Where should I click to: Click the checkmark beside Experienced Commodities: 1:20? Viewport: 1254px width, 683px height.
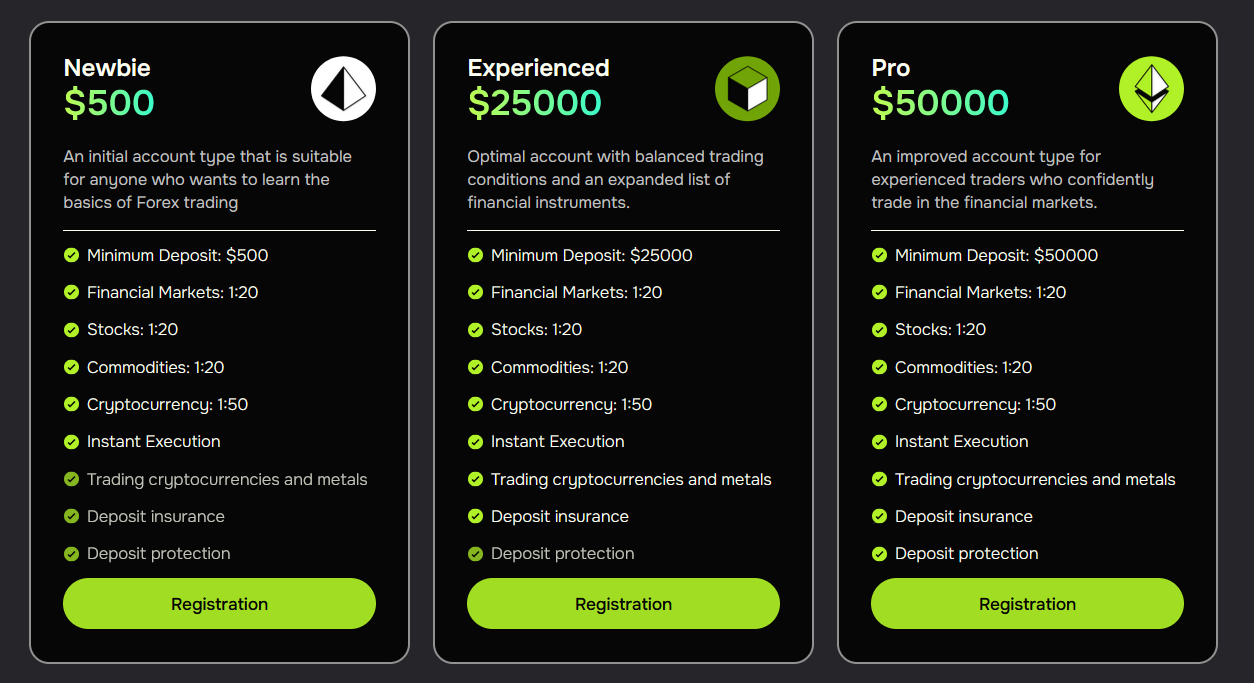475,368
